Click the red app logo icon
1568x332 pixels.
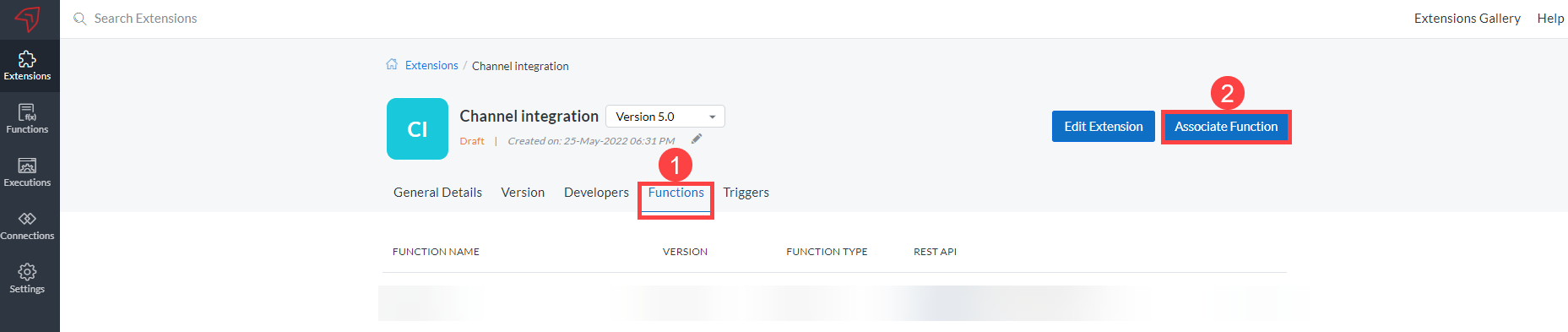coord(27,19)
